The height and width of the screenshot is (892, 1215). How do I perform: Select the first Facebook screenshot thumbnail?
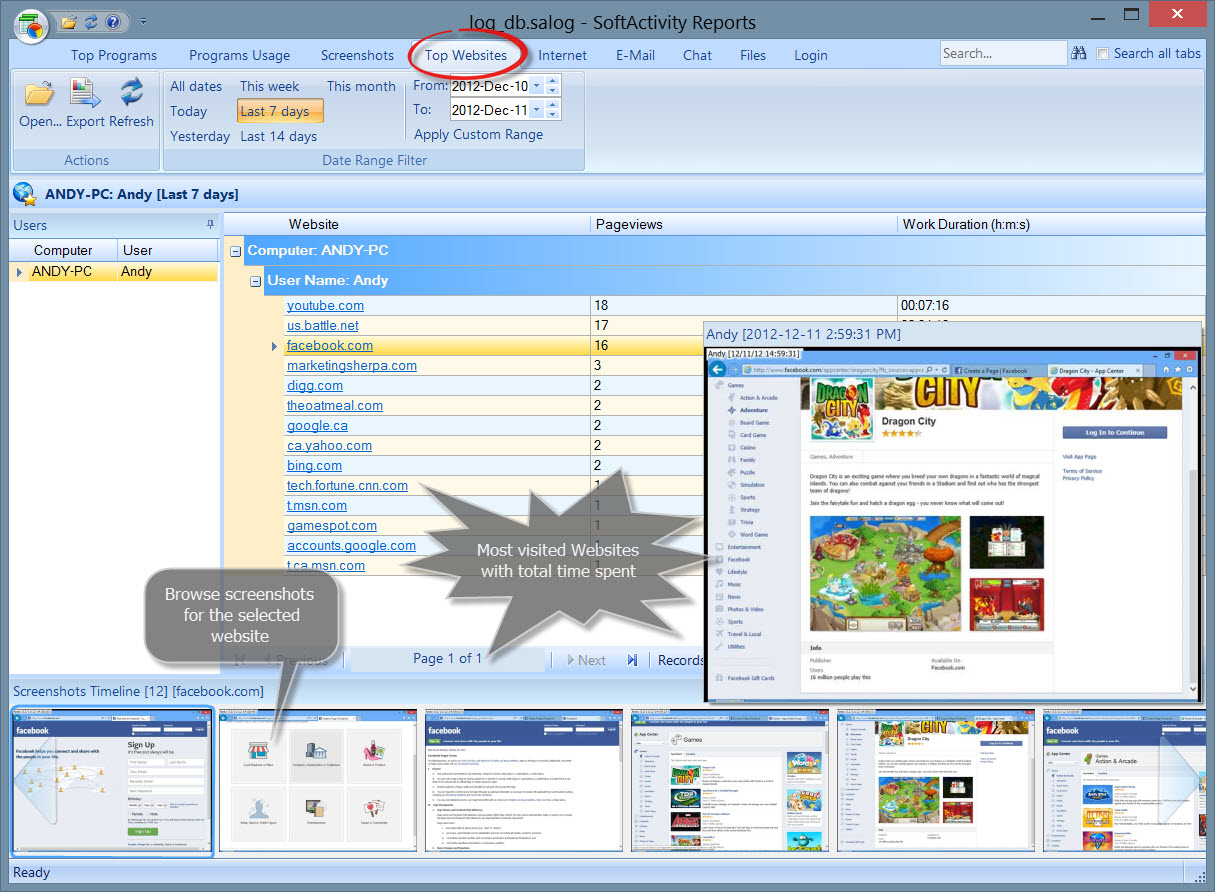pos(110,781)
